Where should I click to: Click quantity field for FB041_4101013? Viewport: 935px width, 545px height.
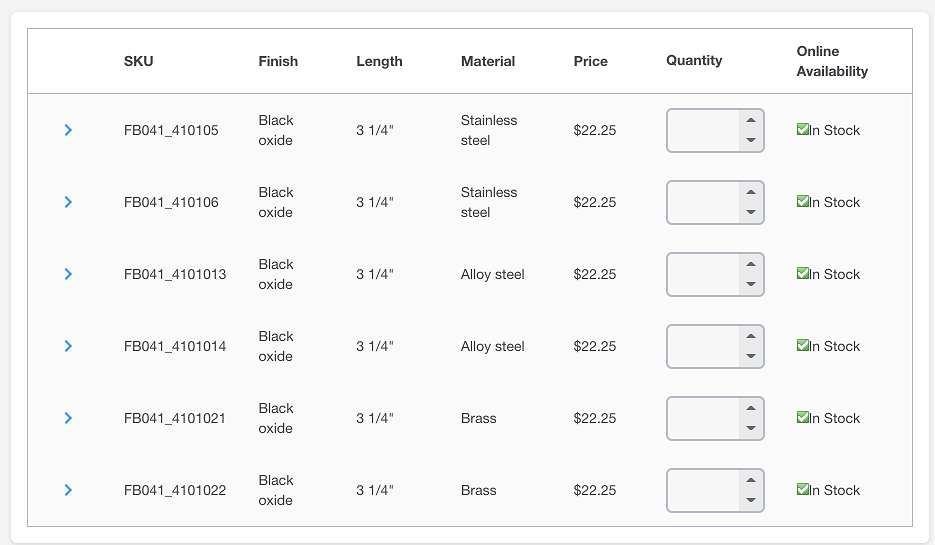(x=703, y=274)
